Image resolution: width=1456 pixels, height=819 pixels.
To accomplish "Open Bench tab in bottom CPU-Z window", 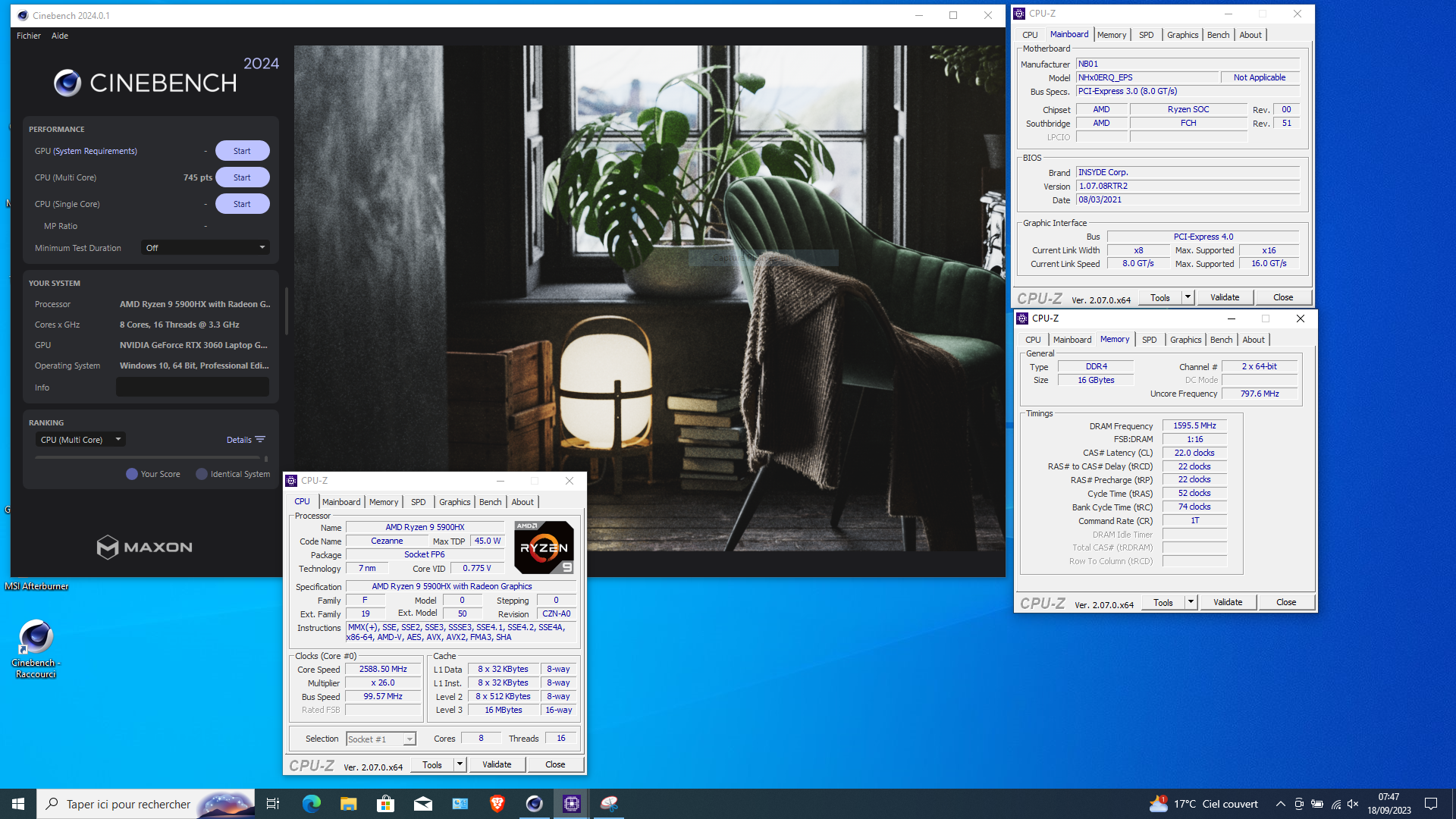I will click(x=491, y=502).
